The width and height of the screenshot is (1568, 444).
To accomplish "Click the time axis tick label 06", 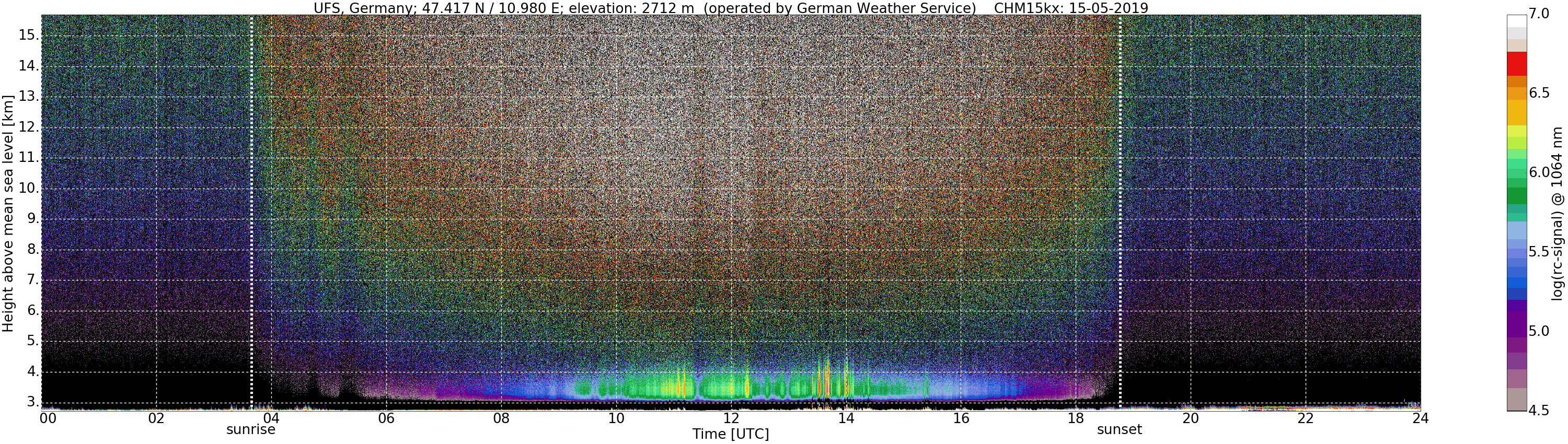I will pos(386,418).
